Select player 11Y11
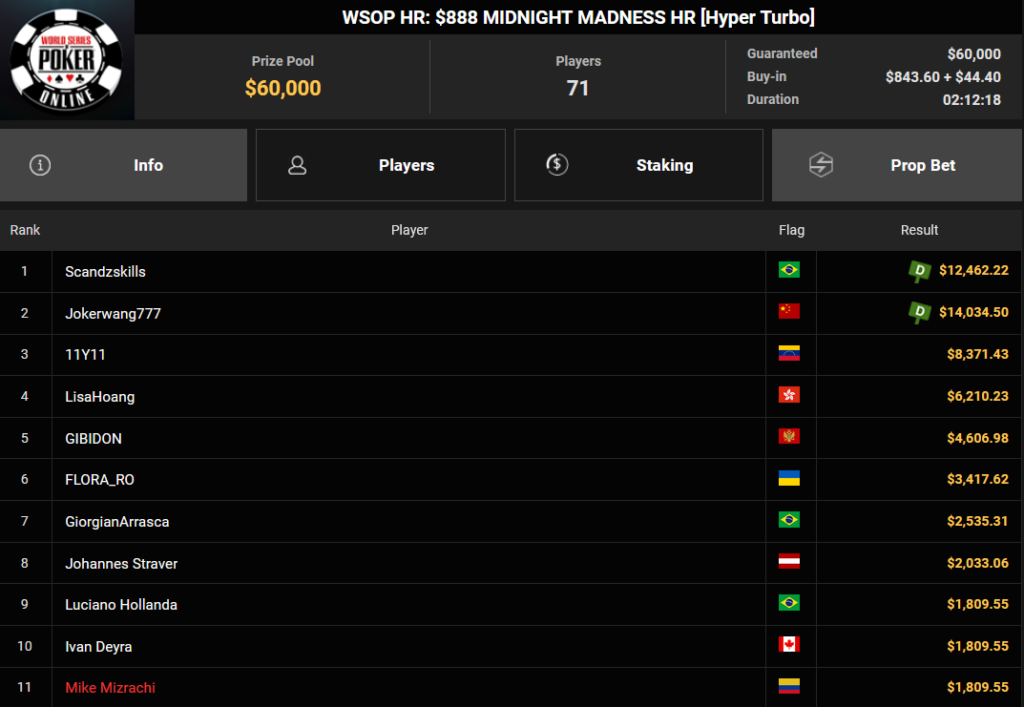Image resolution: width=1024 pixels, height=707 pixels. pyautogui.click(x=85, y=354)
